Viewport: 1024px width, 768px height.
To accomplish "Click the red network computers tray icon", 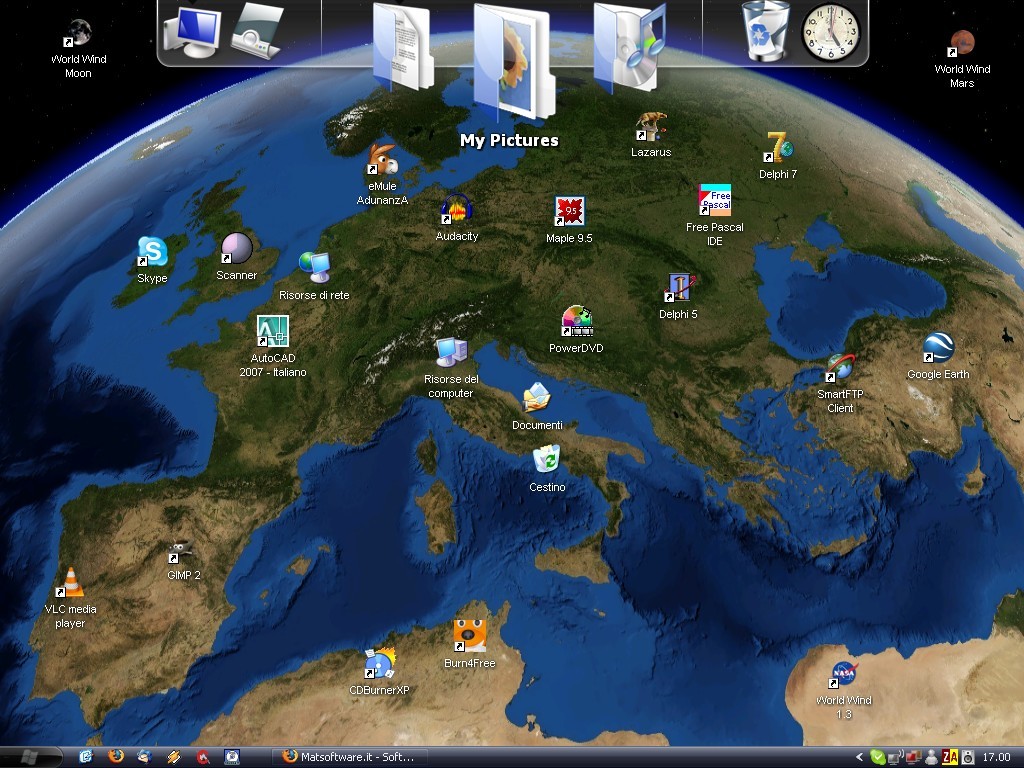I will [x=912, y=758].
